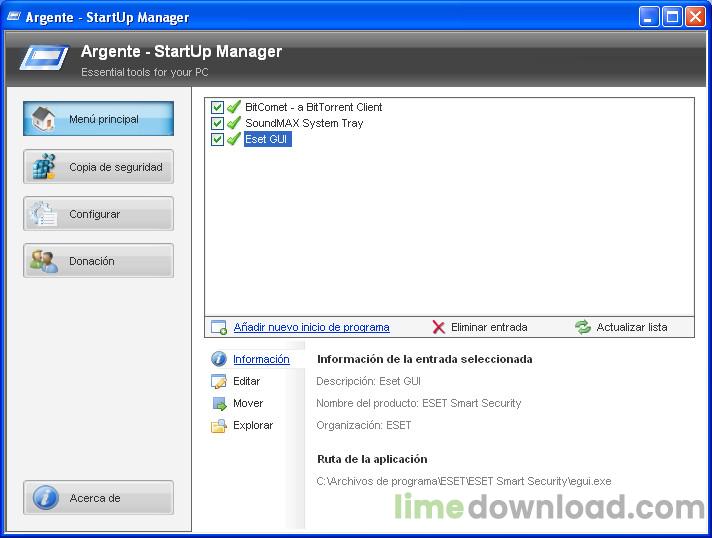Click the green arrow icon beside Mover
Image resolution: width=712 pixels, height=538 pixels.
(220, 403)
